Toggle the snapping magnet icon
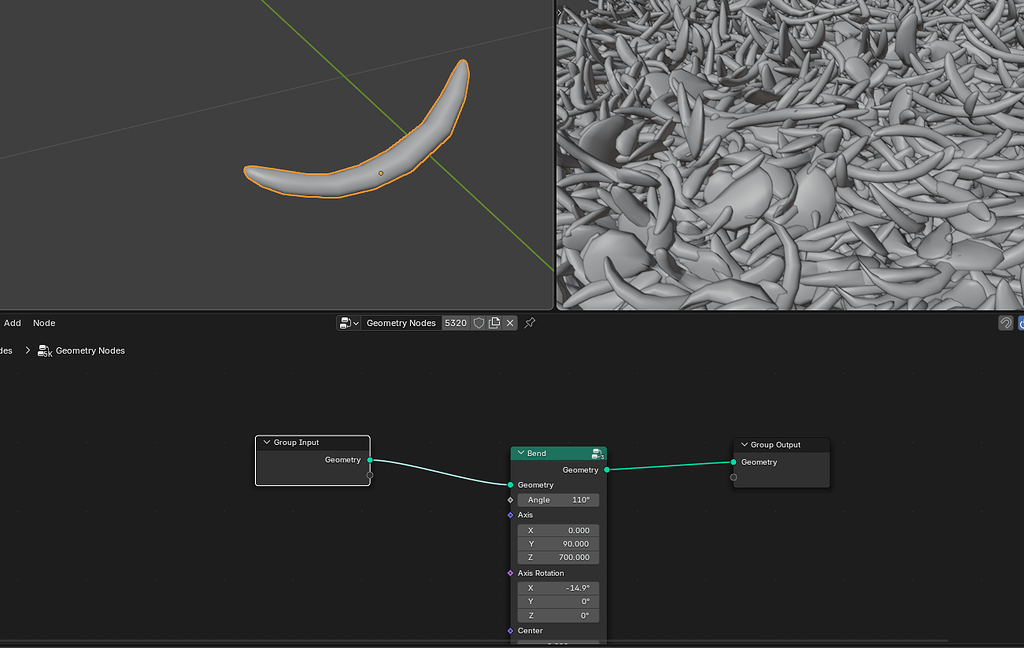1024x648 pixels. coord(1006,323)
